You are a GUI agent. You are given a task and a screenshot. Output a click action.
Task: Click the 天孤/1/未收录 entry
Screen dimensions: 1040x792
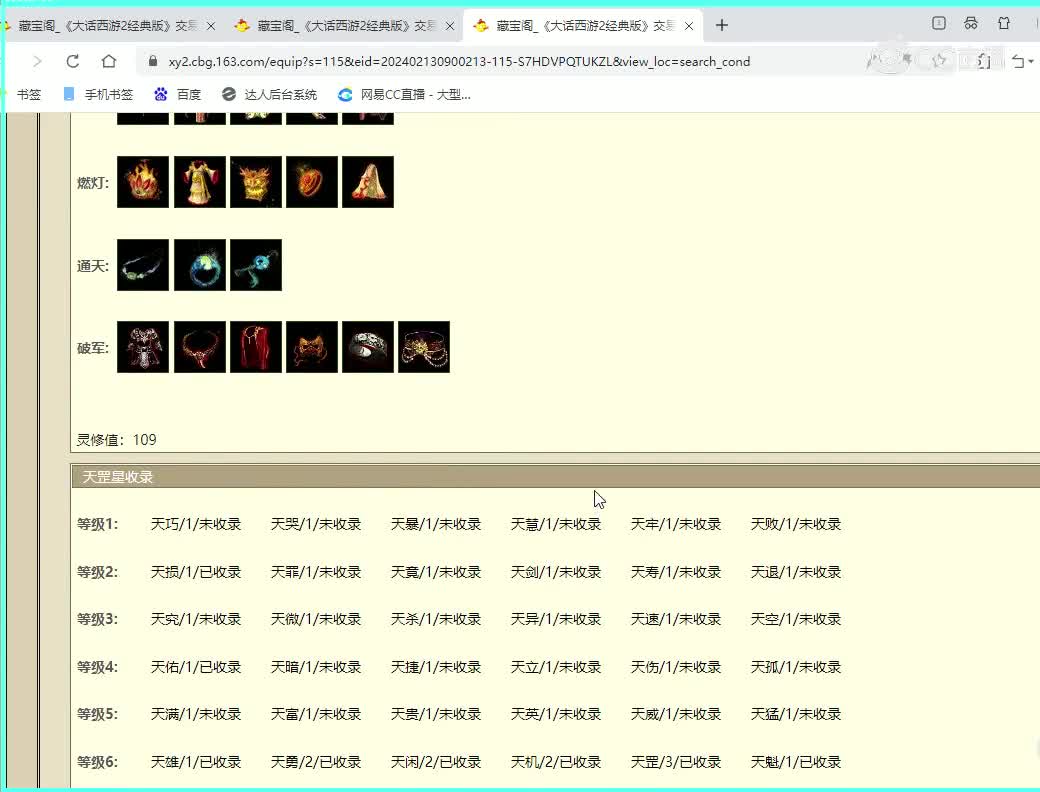796,667
